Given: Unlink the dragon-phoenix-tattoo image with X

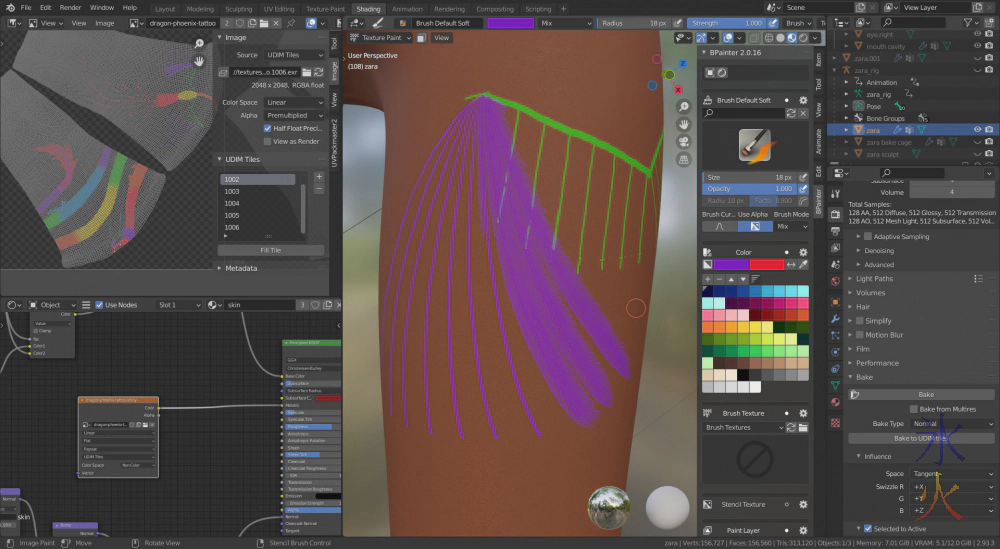Looking at the screenshot, I should coord(276,23).
